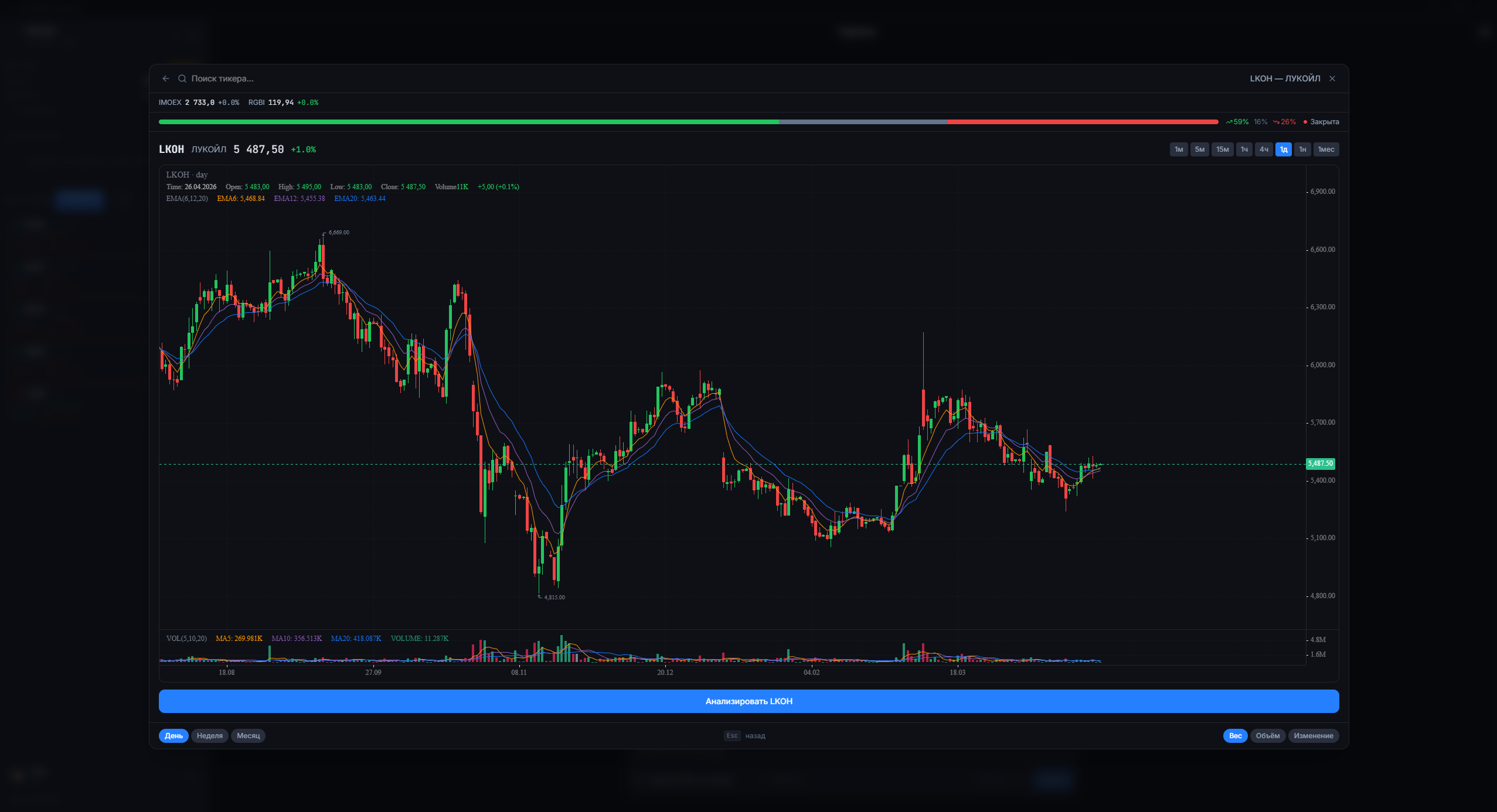Click the Esc назад hint
1497x812 pixels.
[x=745, y=736]
